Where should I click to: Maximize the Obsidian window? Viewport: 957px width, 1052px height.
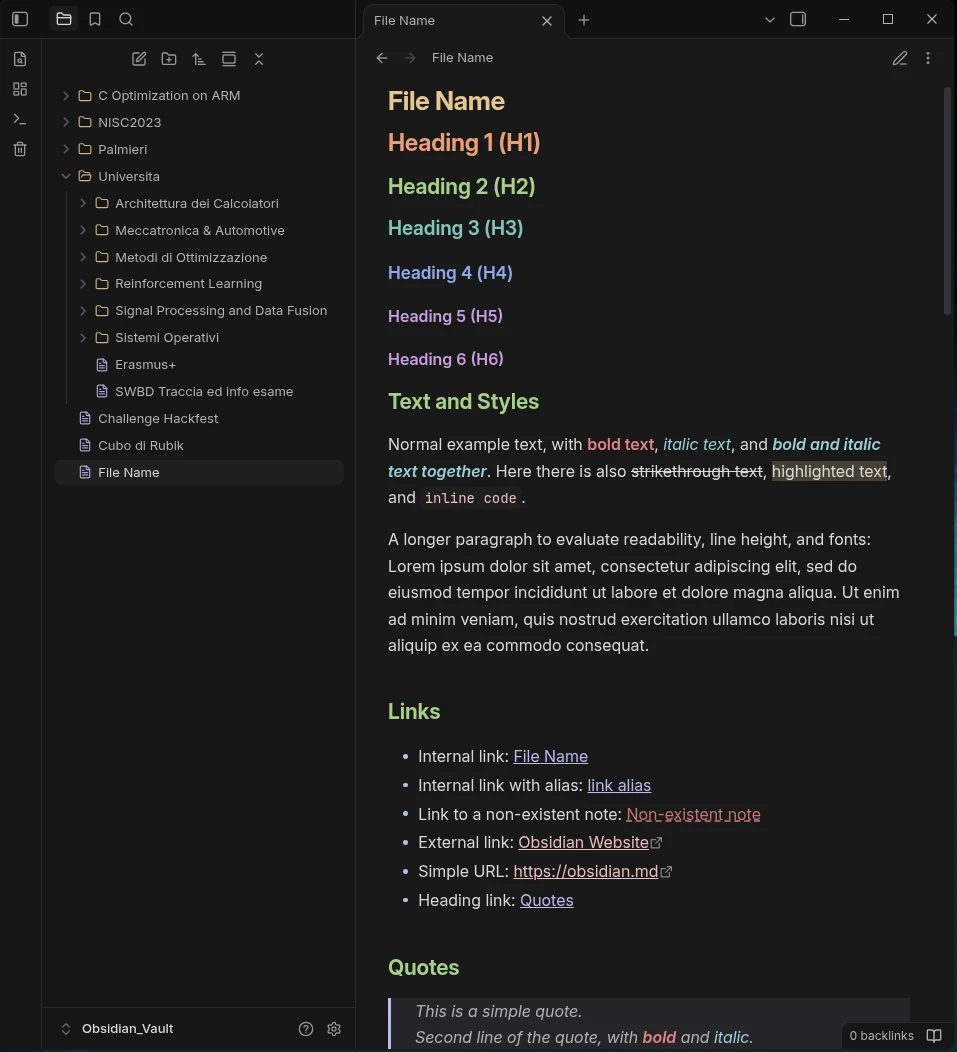point(888,19)
